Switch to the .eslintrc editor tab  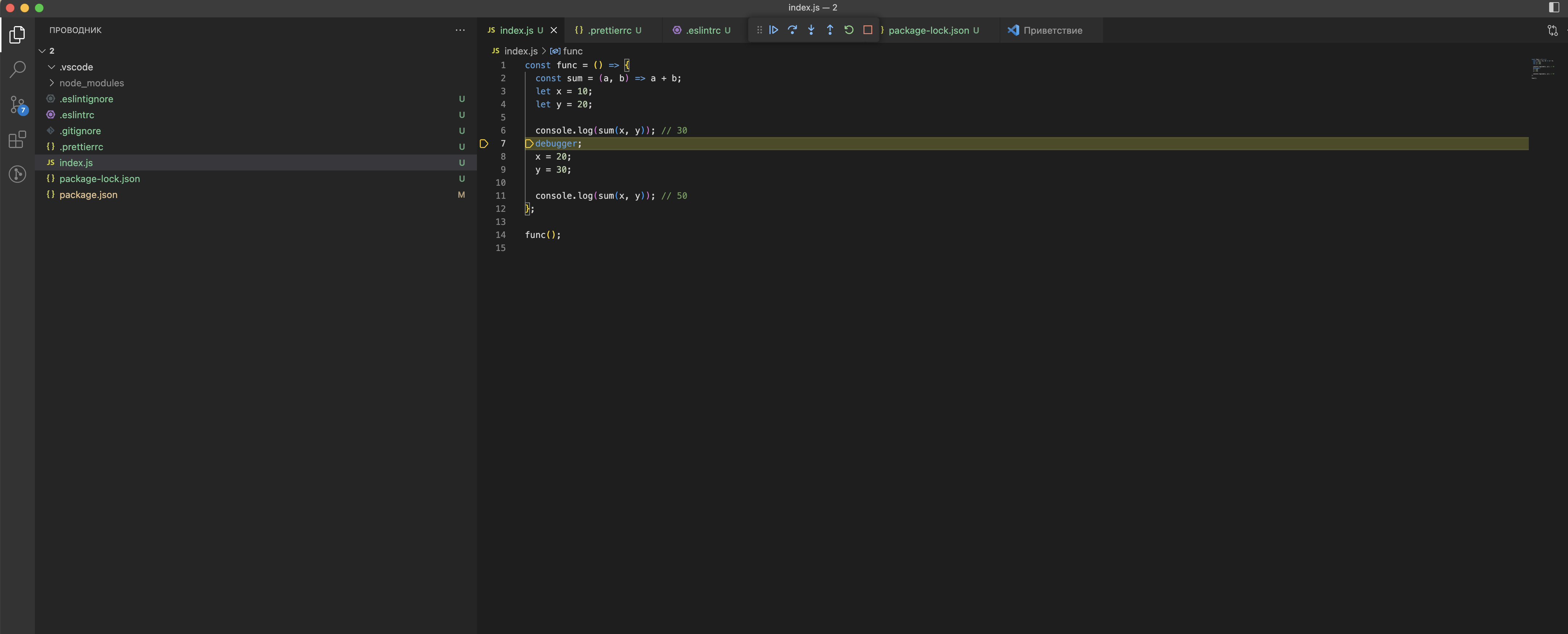pos(703,30)
